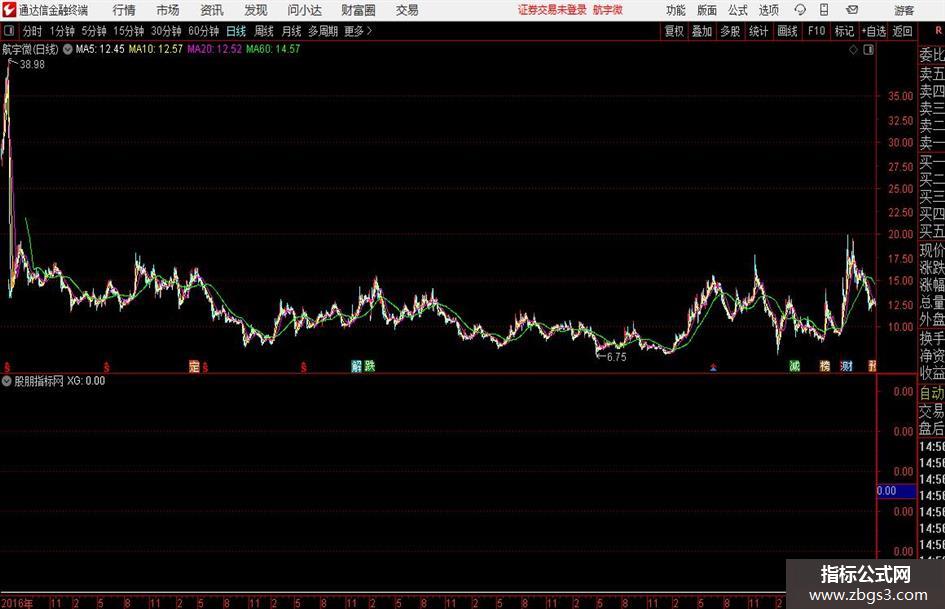The image size is (945, 609).
Task: Open settings circle beside 股朋指标网 indicator
Action: tap(7, 381)
